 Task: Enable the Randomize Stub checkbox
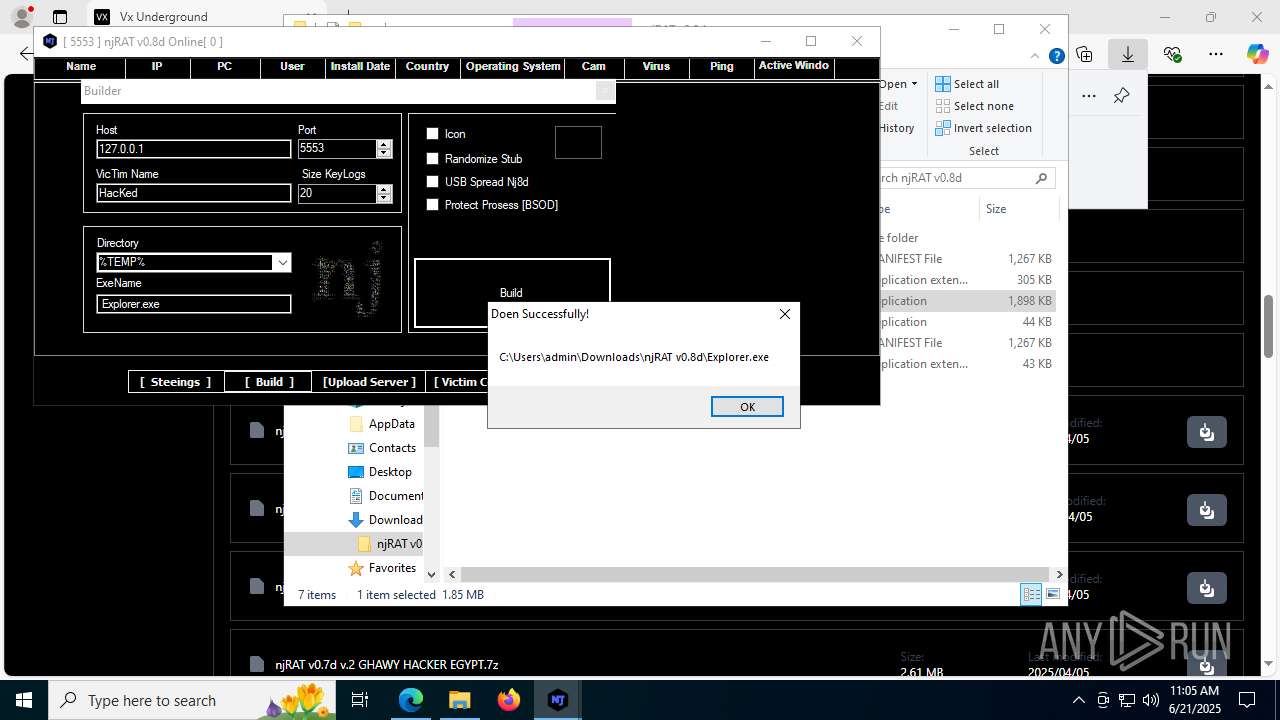433,159
